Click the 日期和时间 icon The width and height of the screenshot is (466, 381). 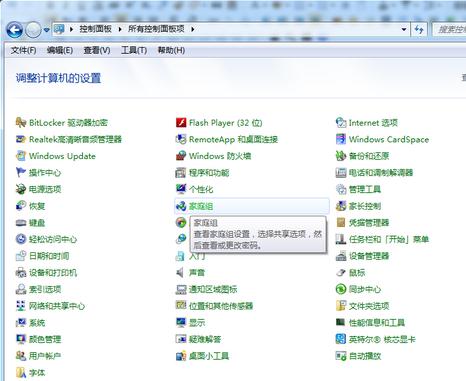(21, 256)
